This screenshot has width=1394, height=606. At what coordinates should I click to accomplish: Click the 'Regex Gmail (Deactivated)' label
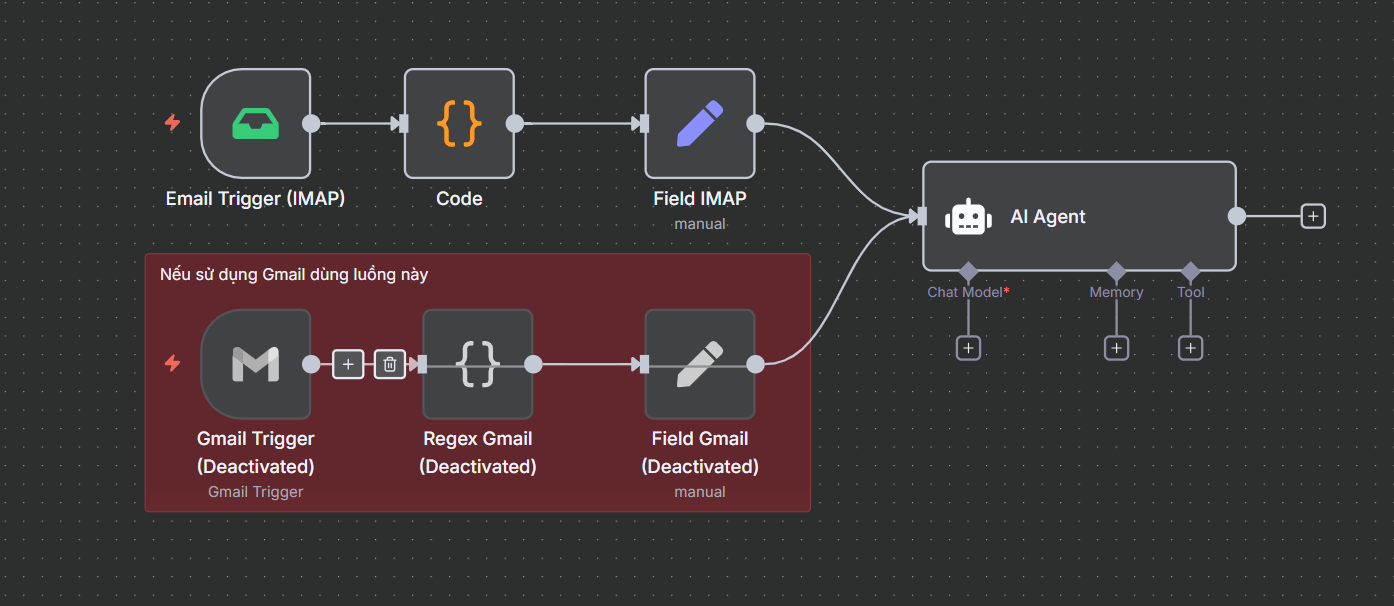[x=478, y=452]
